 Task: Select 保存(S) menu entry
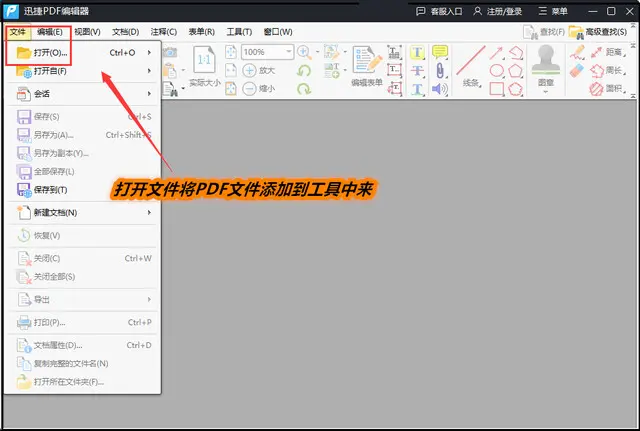(82, 117)
